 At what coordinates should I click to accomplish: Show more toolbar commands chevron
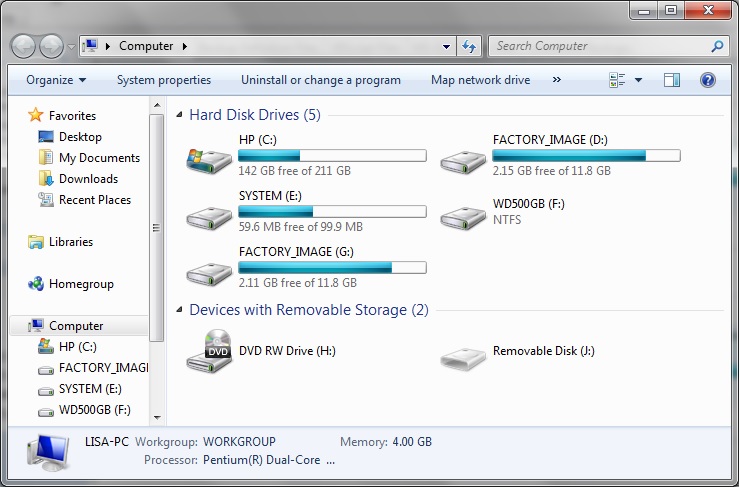(557, 80)
